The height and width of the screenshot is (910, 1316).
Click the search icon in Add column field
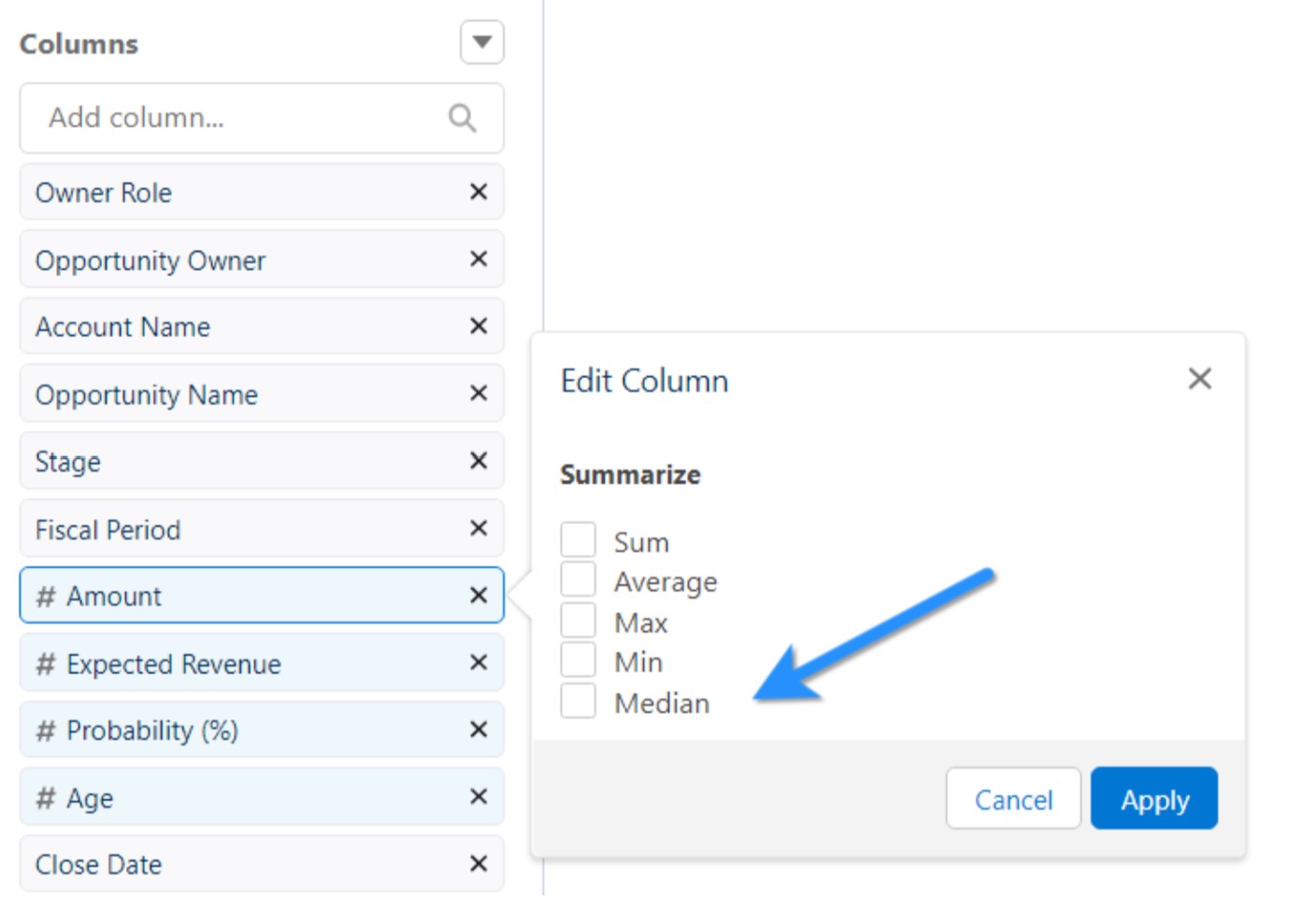[462, 118]
